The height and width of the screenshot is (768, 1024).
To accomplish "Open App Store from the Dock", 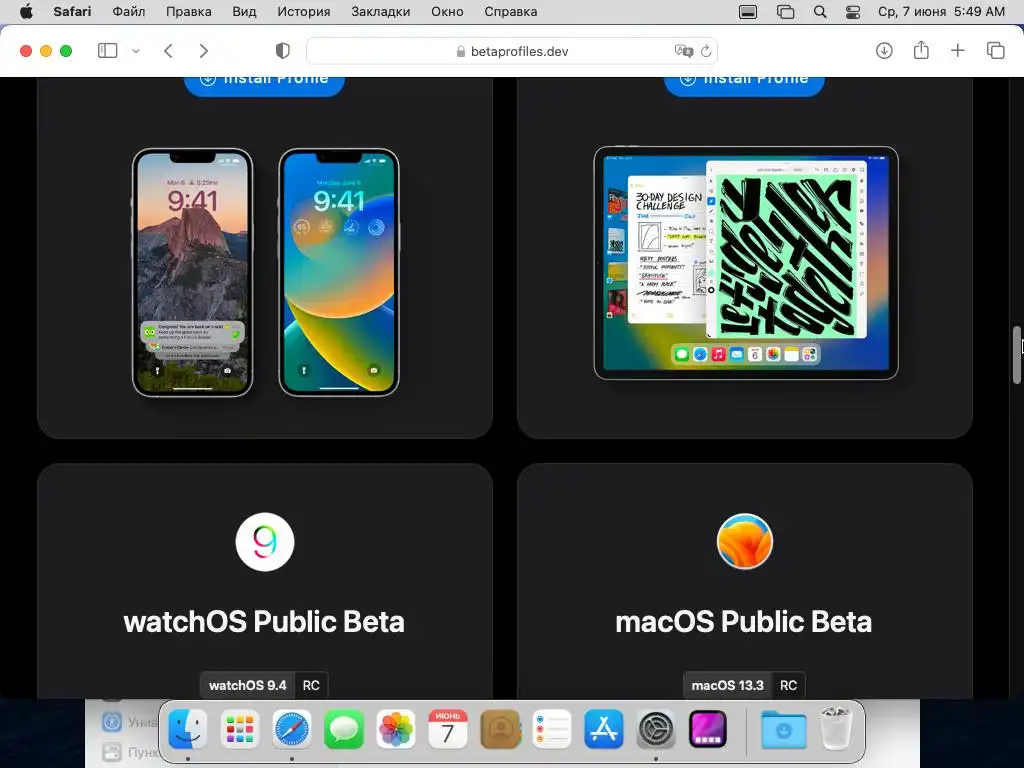I will pyautogui.click(x=603, y=729).
